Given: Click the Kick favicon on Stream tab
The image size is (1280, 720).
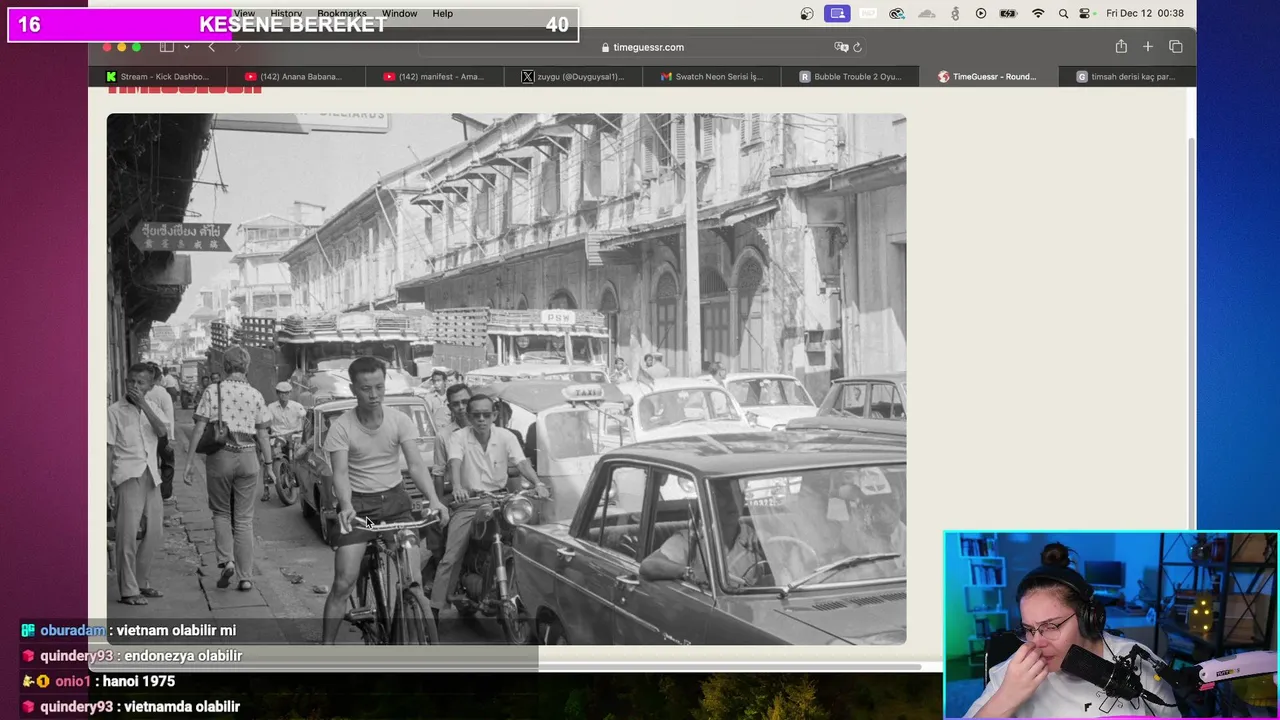Looking at the screenshot, I should tap(111, 76).
